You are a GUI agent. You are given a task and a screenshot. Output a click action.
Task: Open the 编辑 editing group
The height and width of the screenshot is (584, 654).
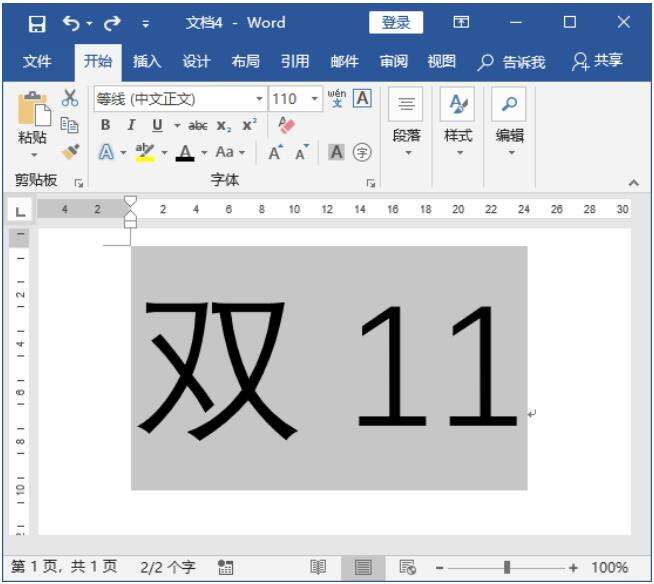(509, 123)
